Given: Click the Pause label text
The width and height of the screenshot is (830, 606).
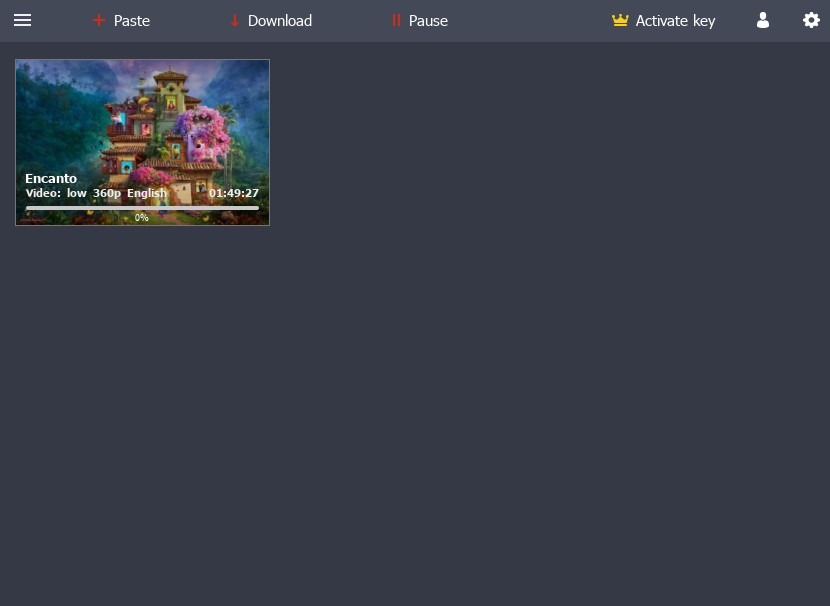Looking at the screenshot, I should coord(428,21).
